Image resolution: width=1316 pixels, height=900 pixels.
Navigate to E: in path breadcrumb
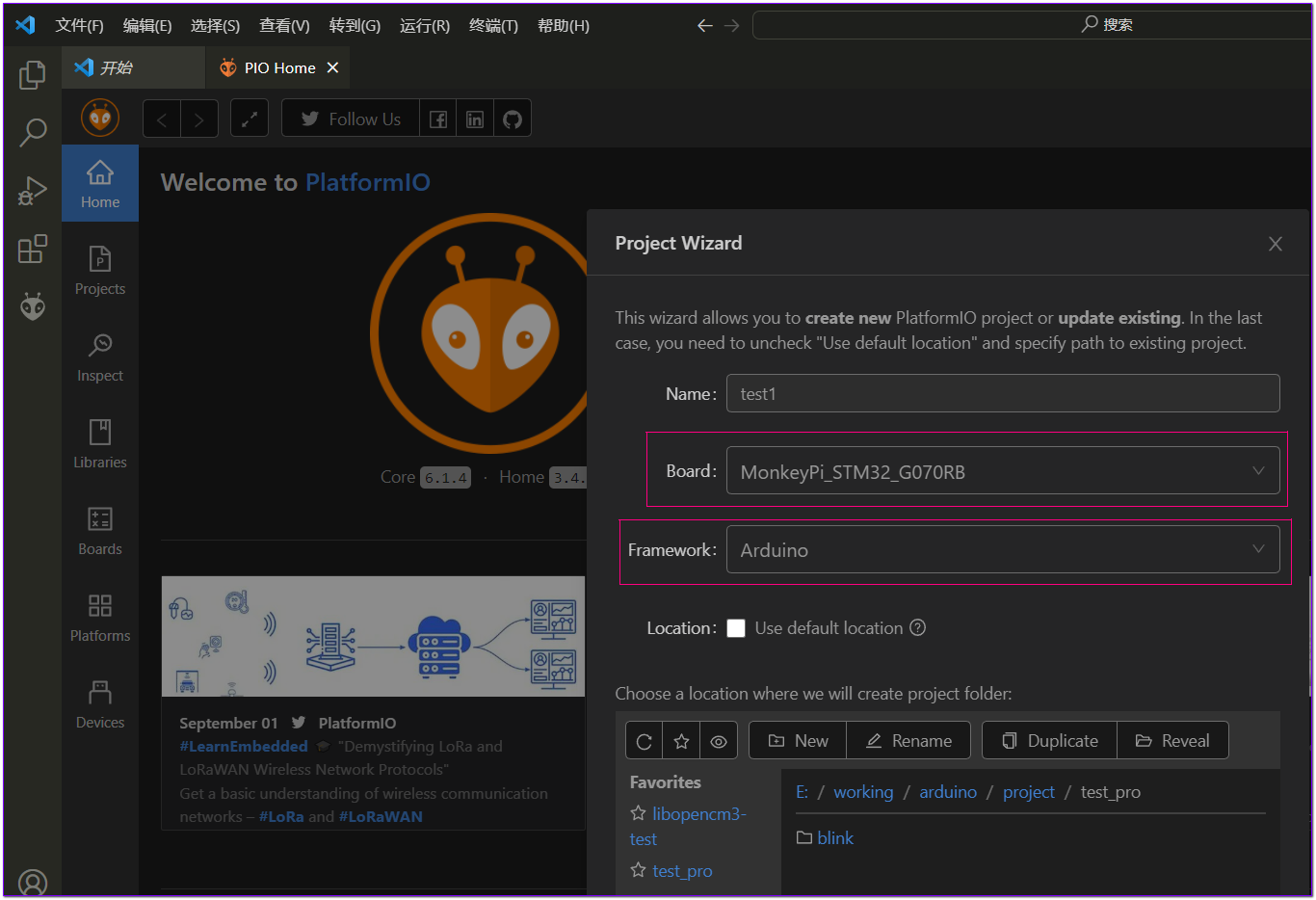coord(802,792)
